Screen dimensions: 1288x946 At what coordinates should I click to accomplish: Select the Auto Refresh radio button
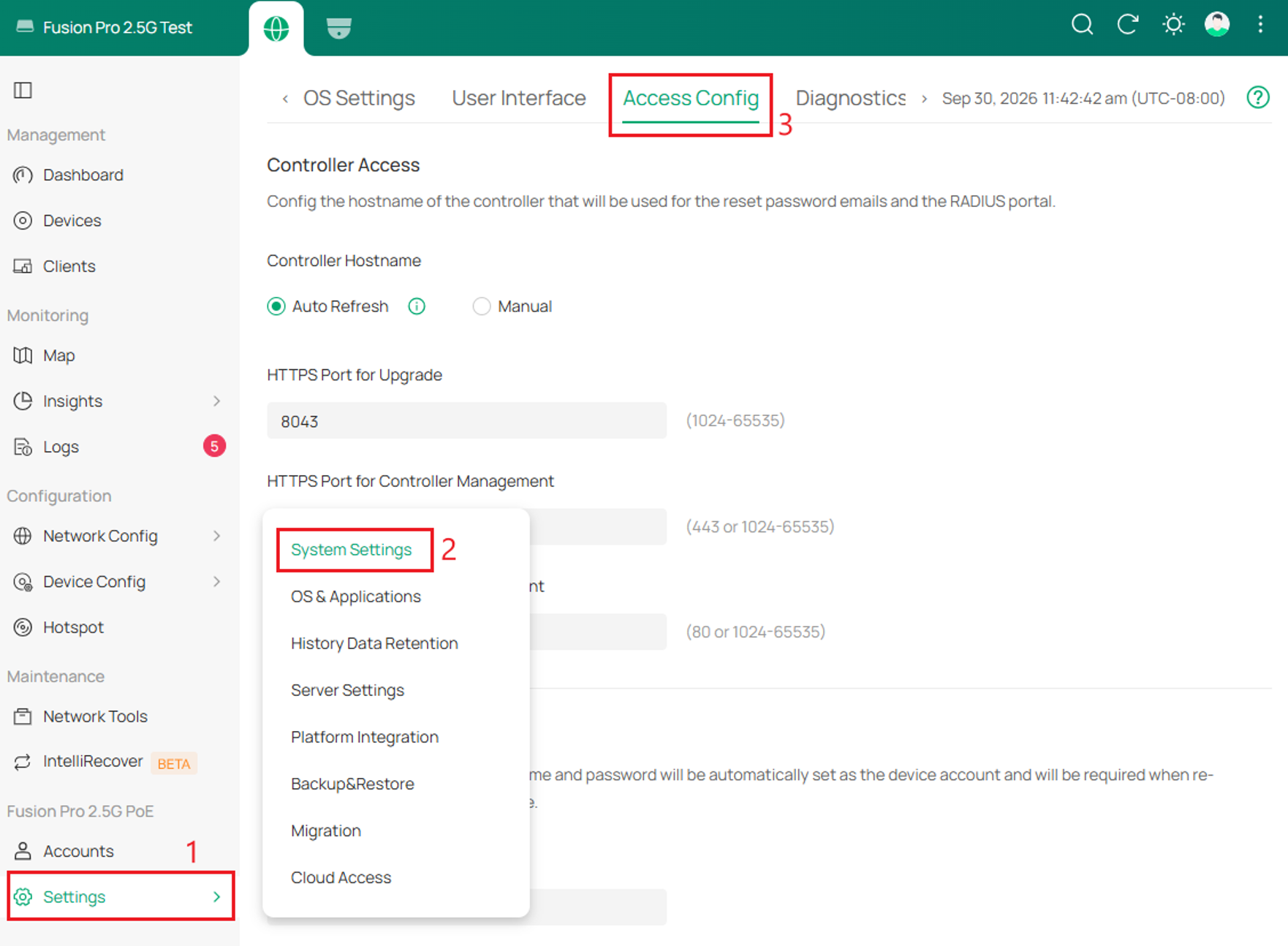(276, 306)
